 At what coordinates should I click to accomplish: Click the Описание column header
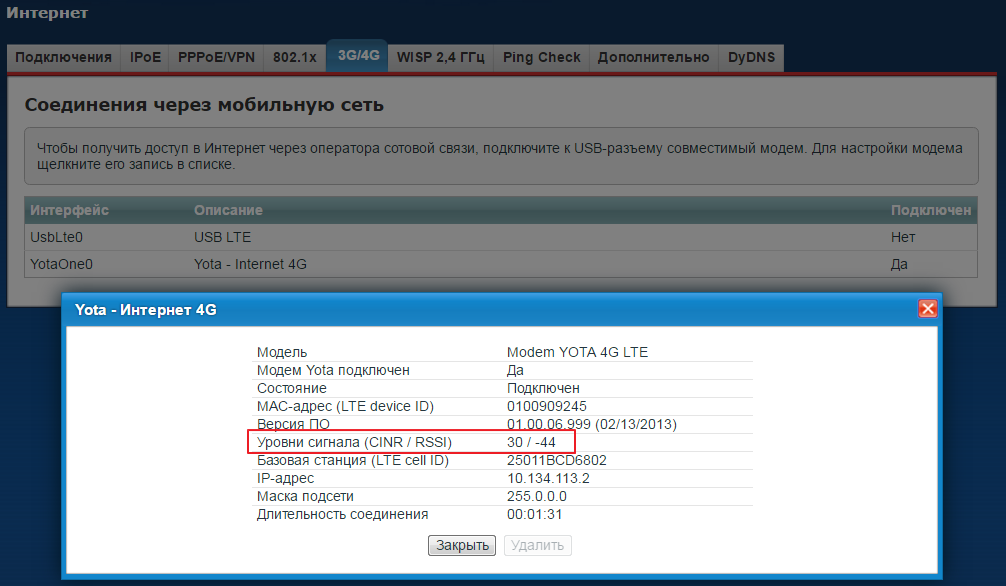[228, 210]
